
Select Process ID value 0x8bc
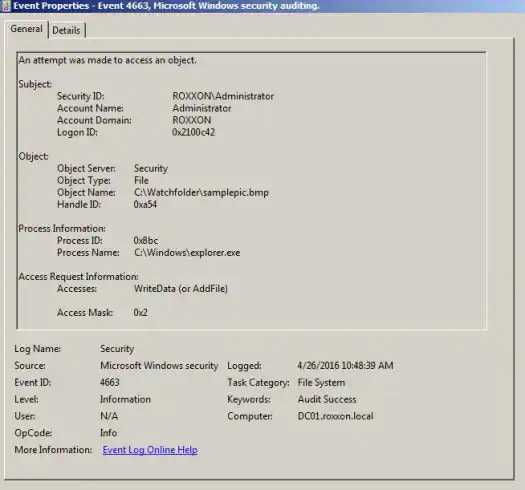pos(146,241)
